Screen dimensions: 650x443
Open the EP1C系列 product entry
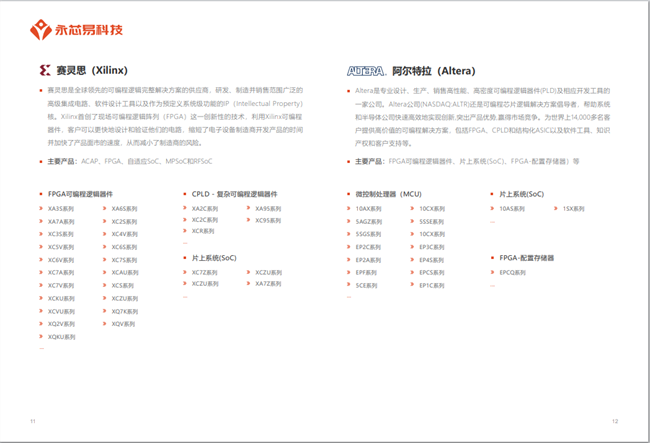point(431,285)
